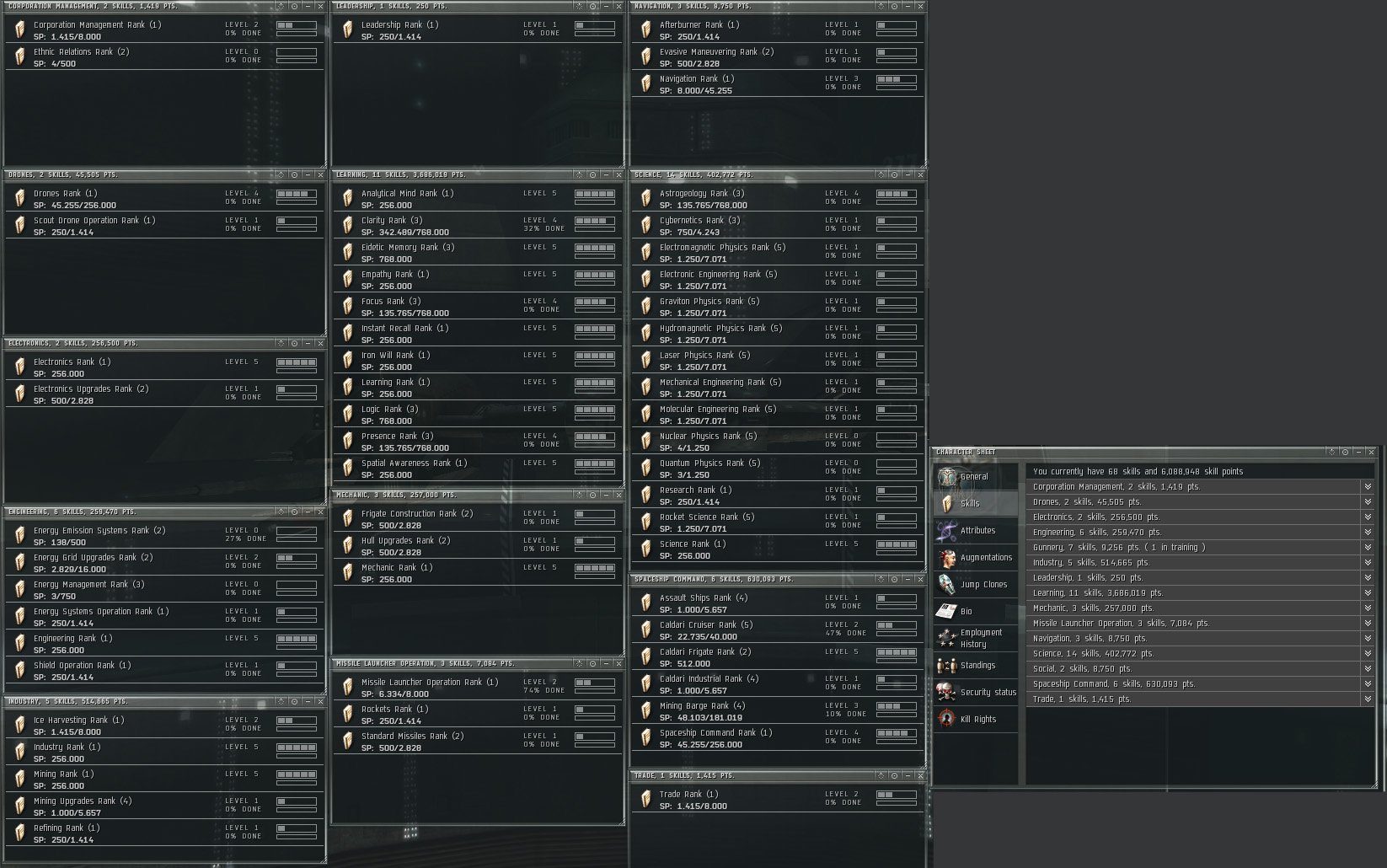
Task: Click the skill book icon beside Energy Grid Upgrades
Action: point(20,563)
